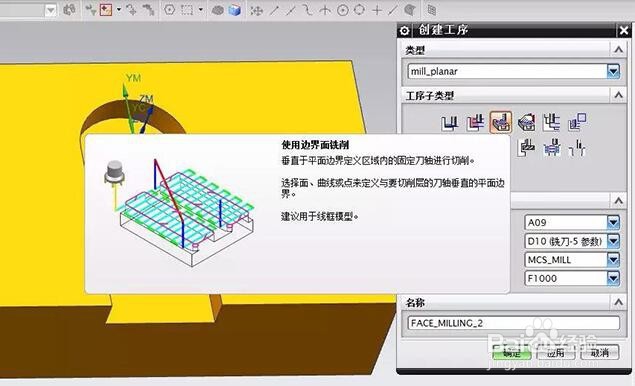The height and width of the screenshot is (386, 635).
Task: Click the dashed rectangle selection icon
Action: point(187,10)
